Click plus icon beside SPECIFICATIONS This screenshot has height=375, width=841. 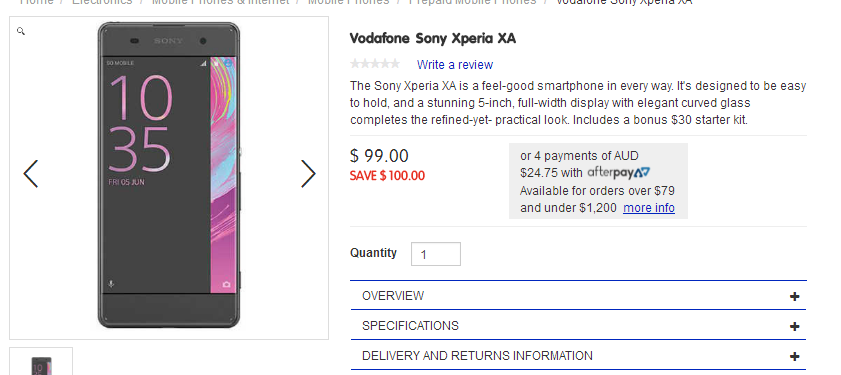click(x=794, y=326)
